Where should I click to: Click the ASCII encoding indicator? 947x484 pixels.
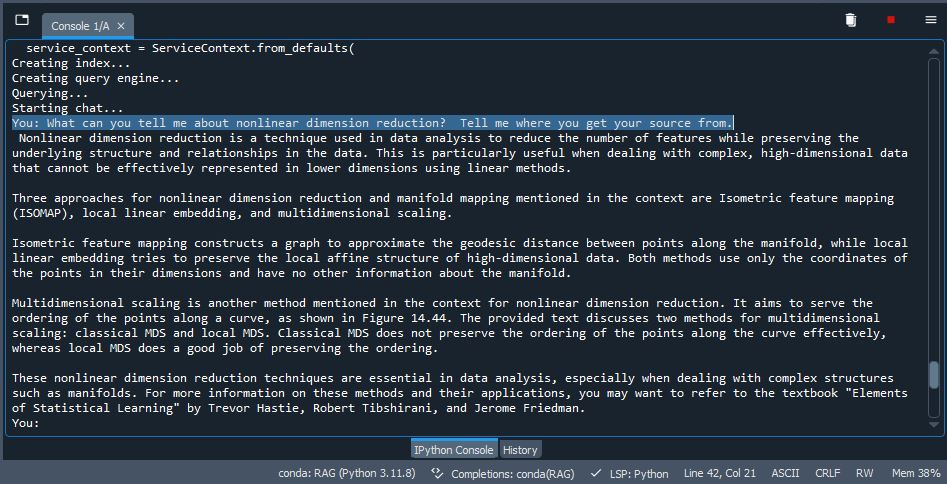click(x=785, y=473)
